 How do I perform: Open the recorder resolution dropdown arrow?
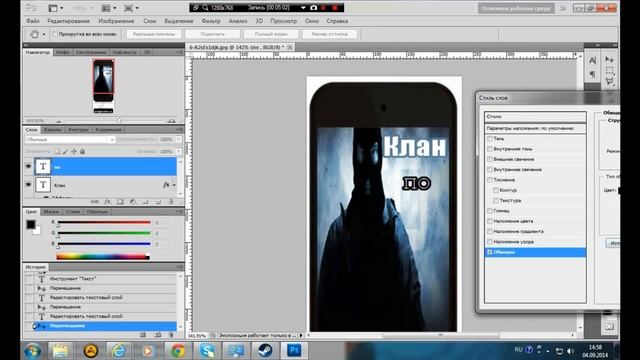click(303, 8)
